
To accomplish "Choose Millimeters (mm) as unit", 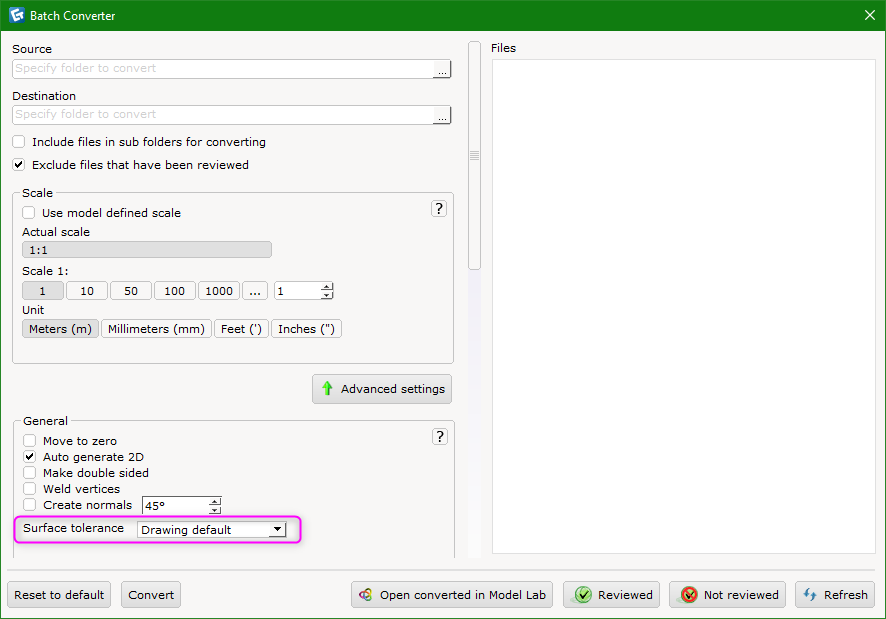I will tap(157, 329).
